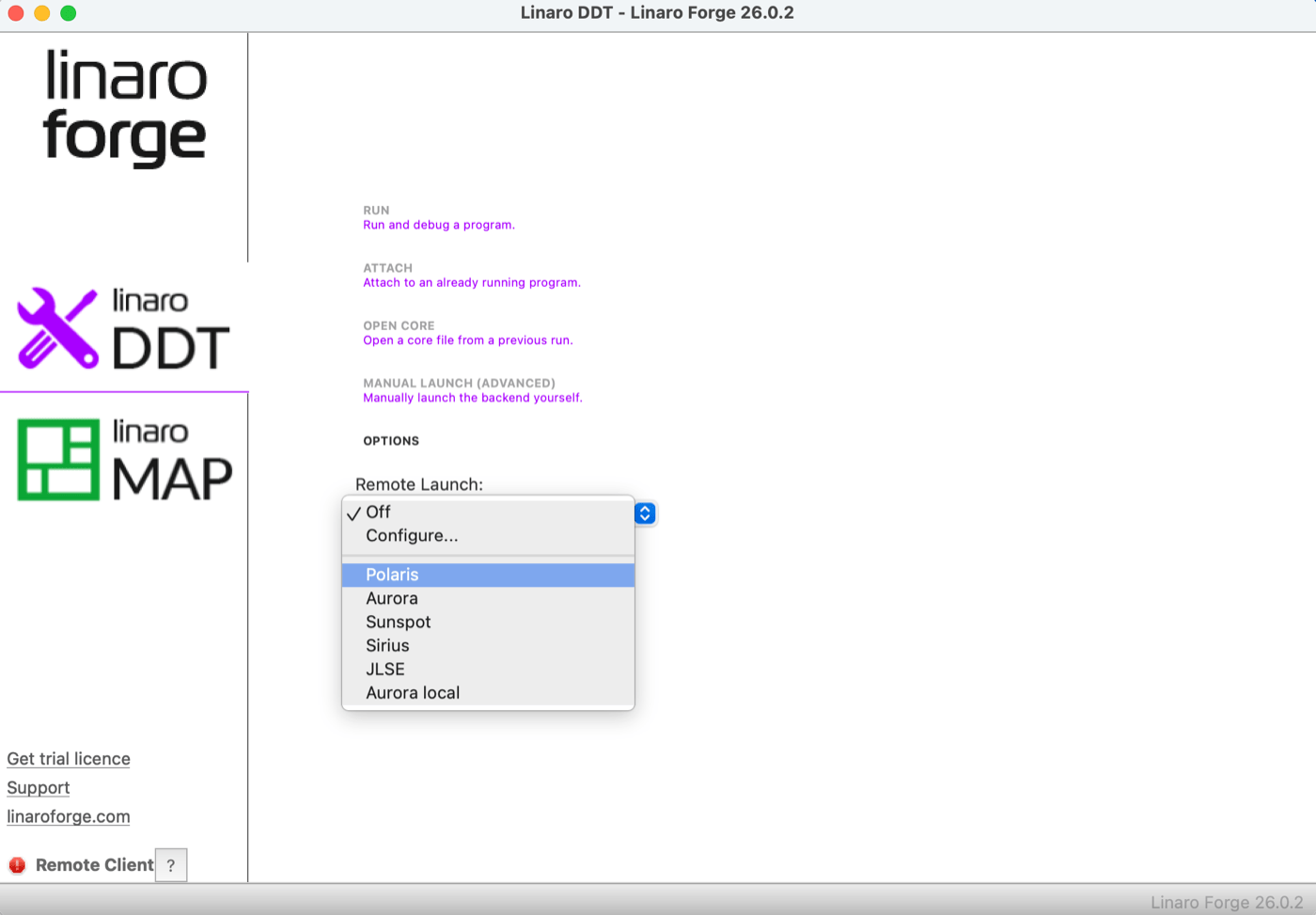Viewport: 1316px width, 915px height.
Task: Click the Remote Client label
Action: coord(94,865)
